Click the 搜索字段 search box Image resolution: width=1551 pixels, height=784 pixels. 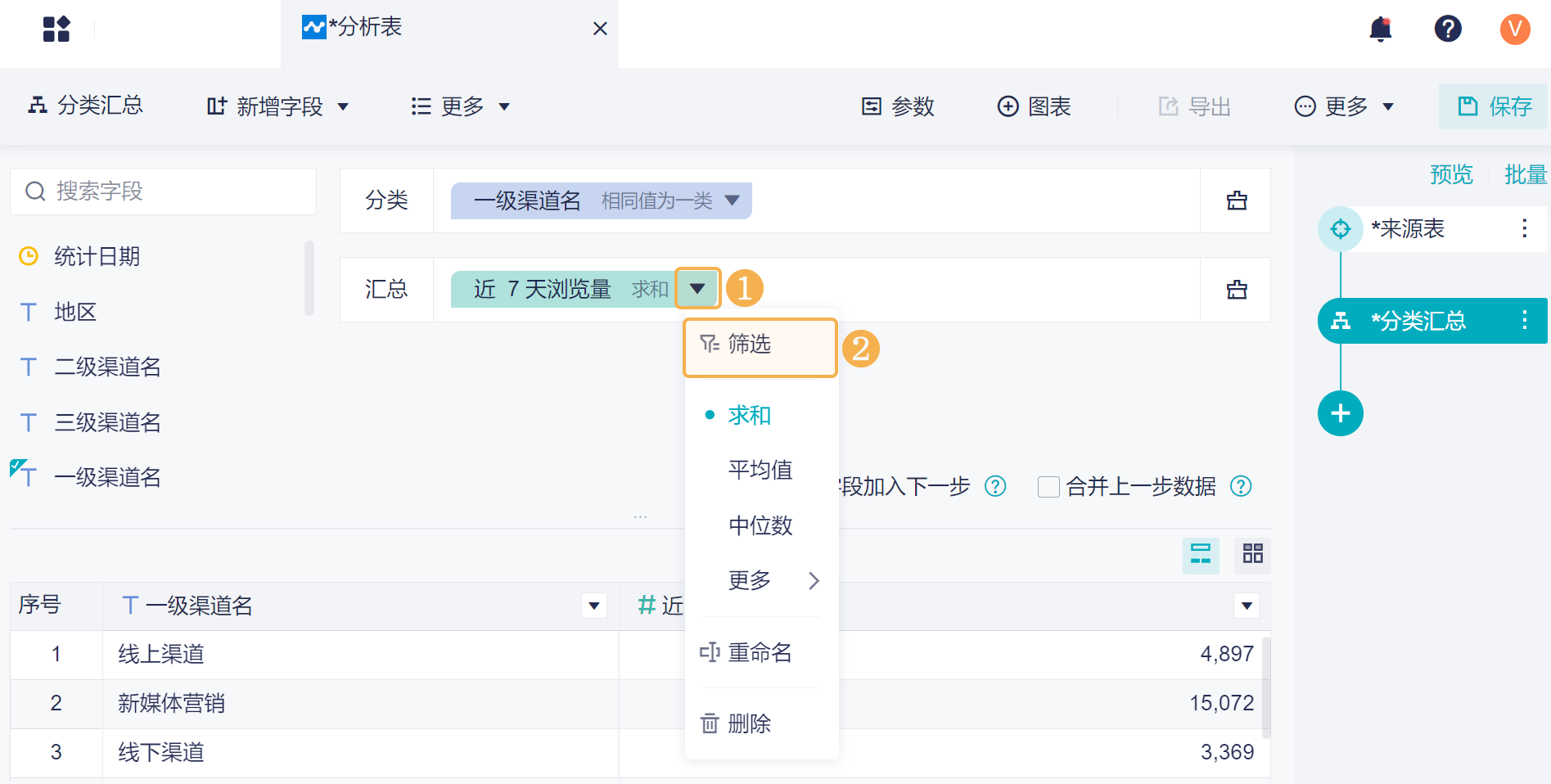(164, 191)
